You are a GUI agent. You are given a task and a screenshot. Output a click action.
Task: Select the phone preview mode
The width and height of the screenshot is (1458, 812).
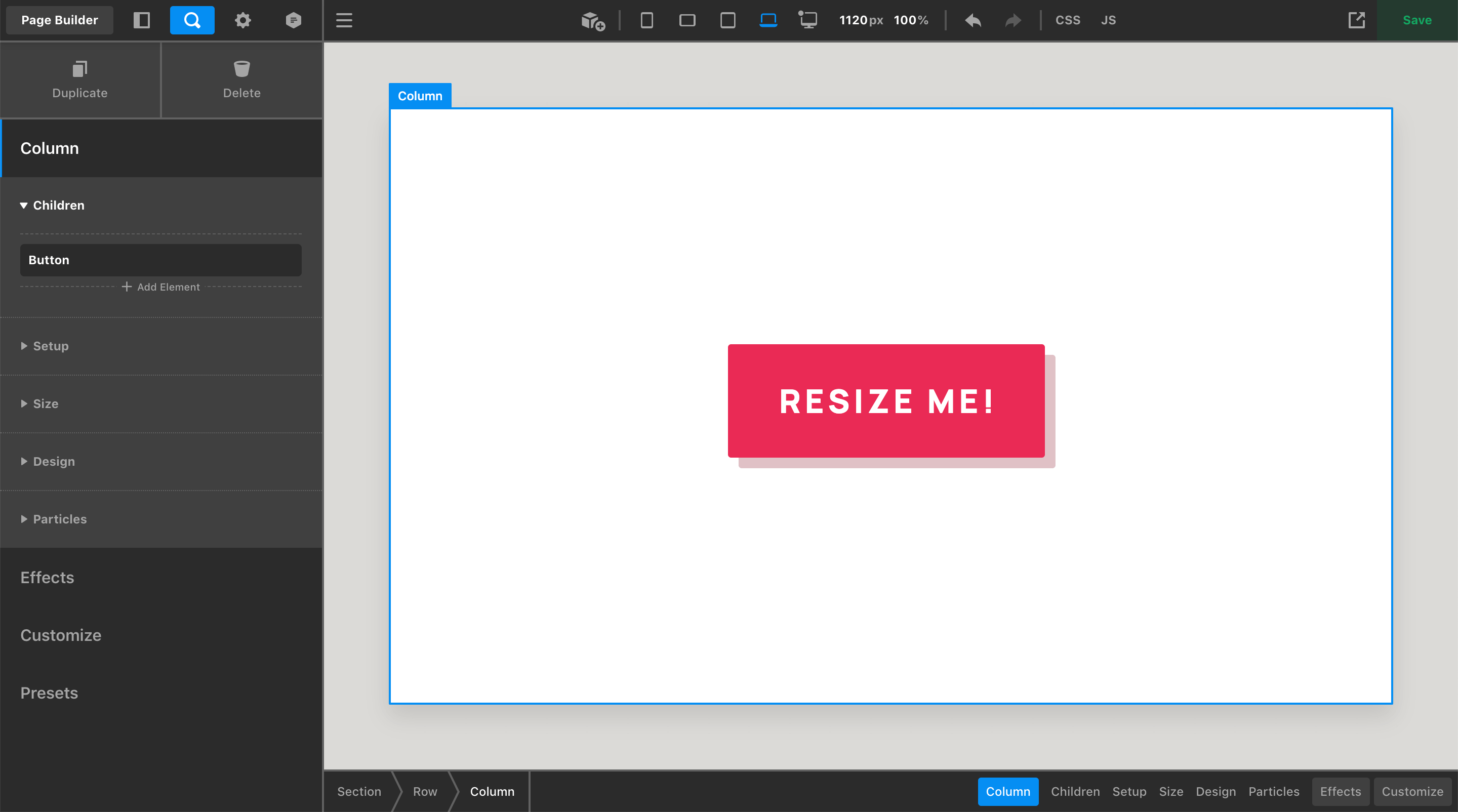[646, 20]
